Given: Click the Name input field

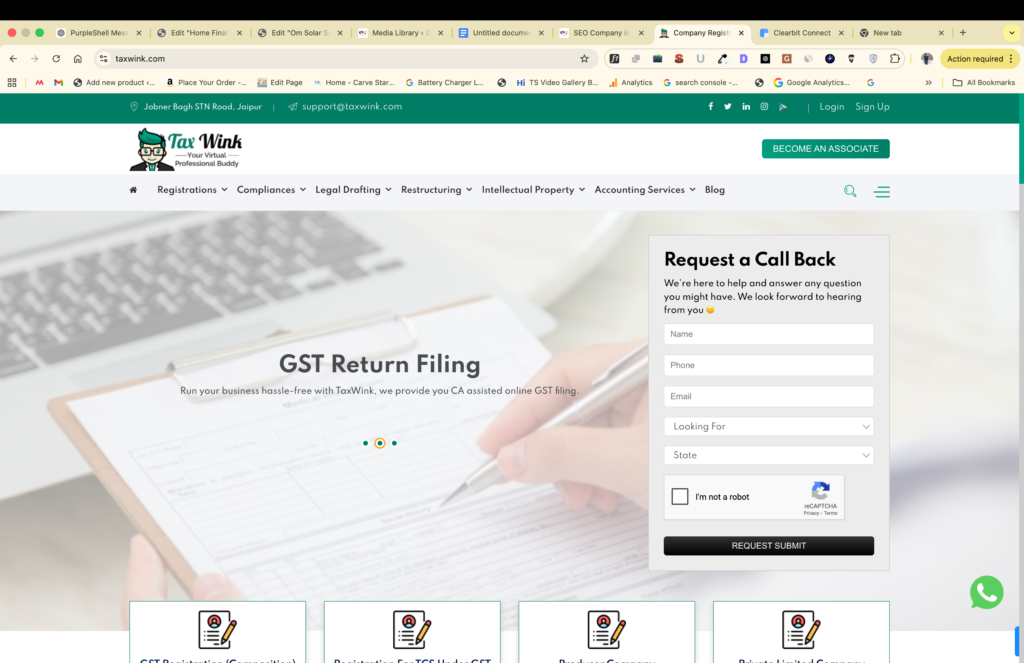Looking at the screenshot, I should click(x=768, y=334).
